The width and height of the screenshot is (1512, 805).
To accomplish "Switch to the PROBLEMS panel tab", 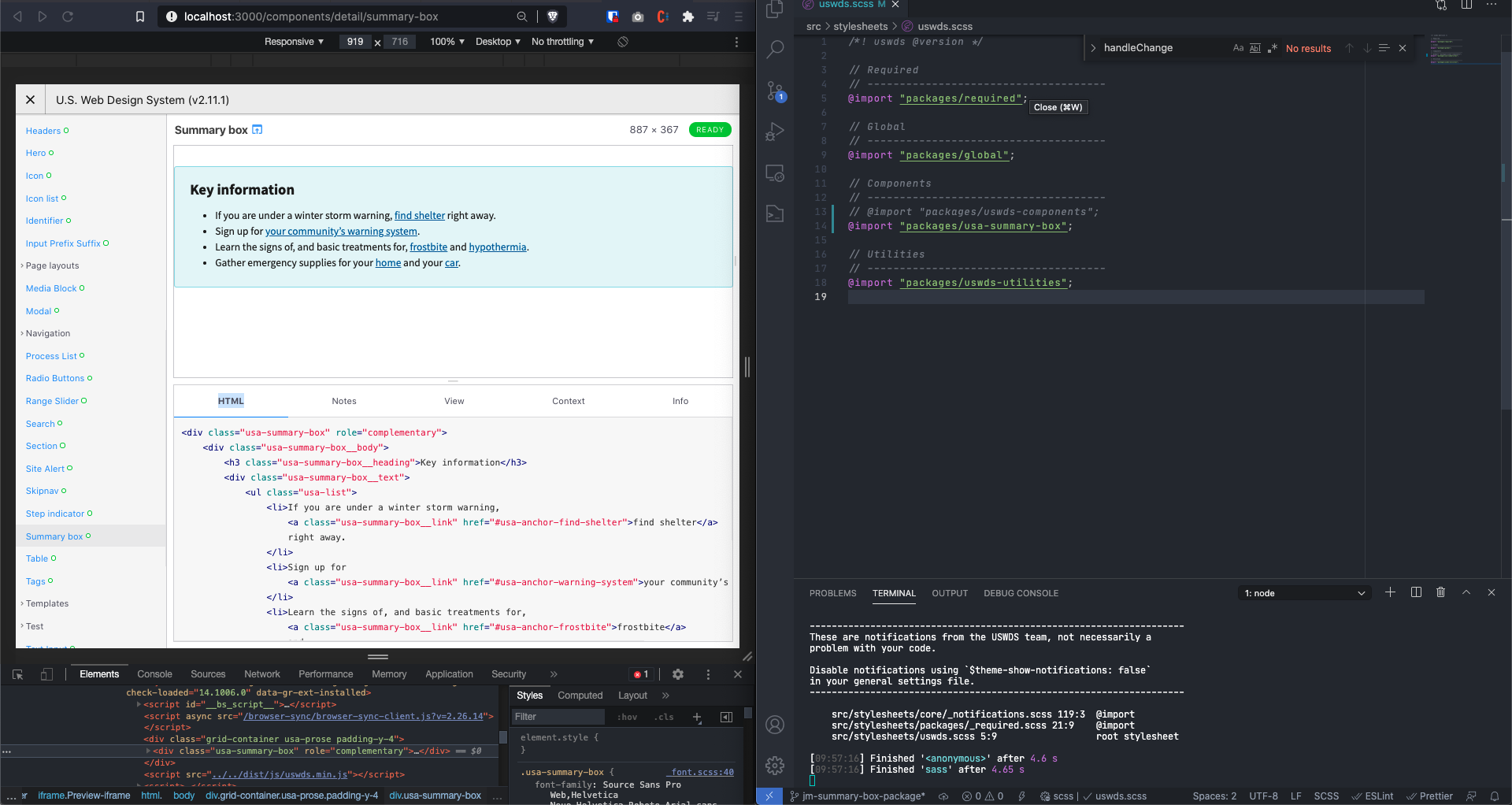I will [x=832, y=593].
